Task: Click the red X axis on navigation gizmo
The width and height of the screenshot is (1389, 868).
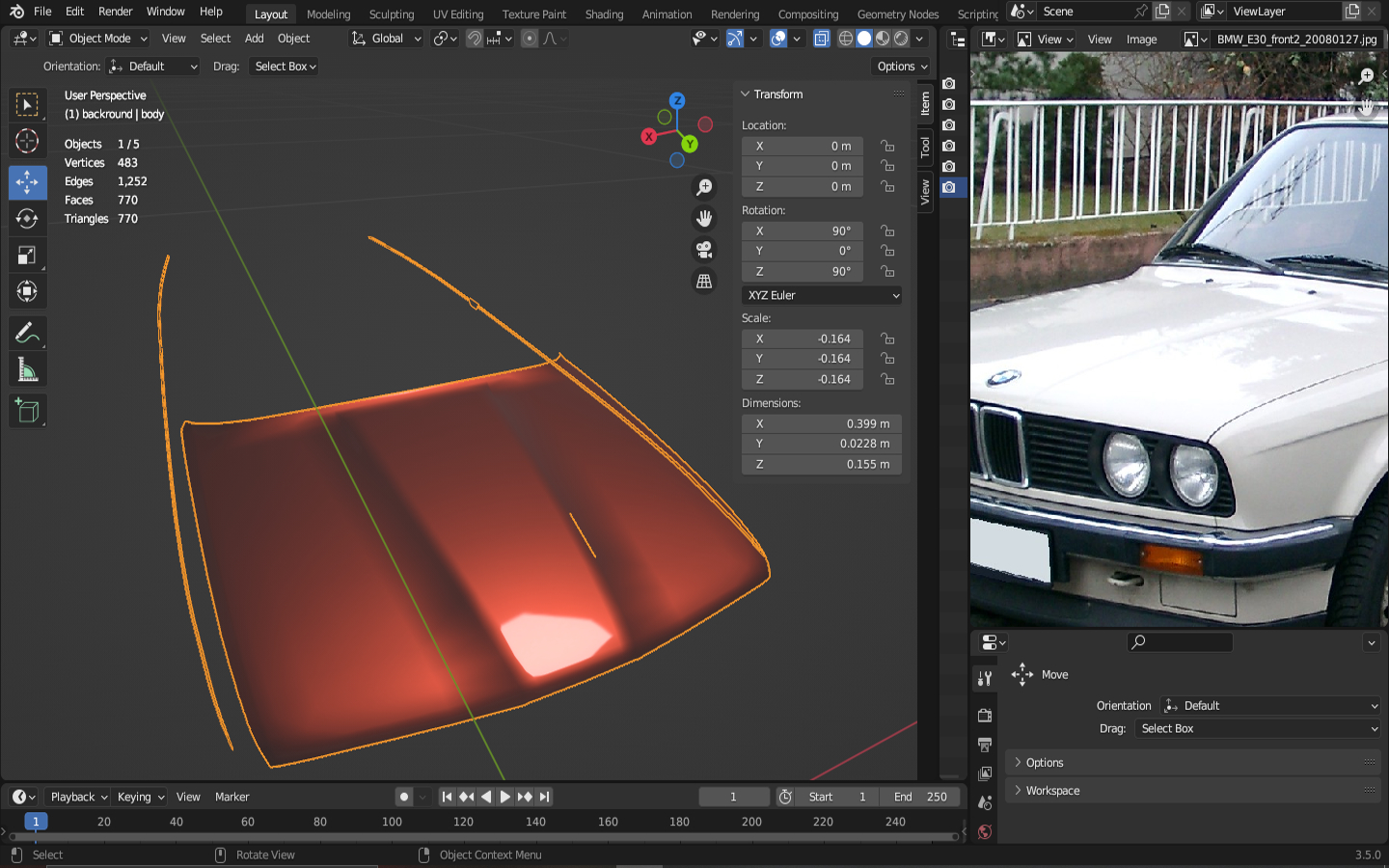Action: coord(649,137)
